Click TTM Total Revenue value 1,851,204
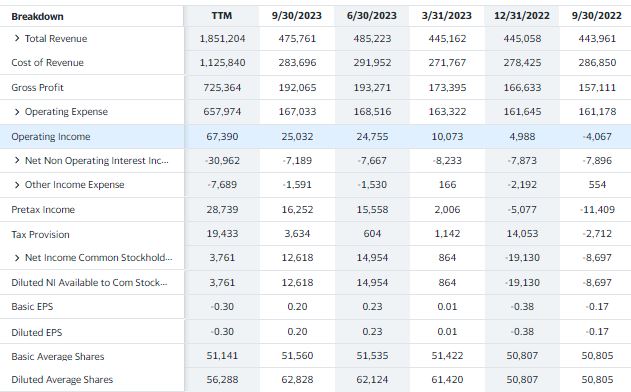 click(222, 39)
